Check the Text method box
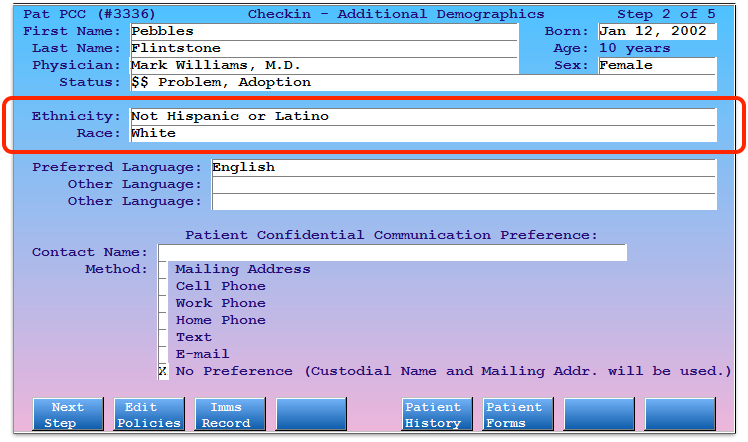Viewport: 748px width, 442px height. (x=163, y=337)
